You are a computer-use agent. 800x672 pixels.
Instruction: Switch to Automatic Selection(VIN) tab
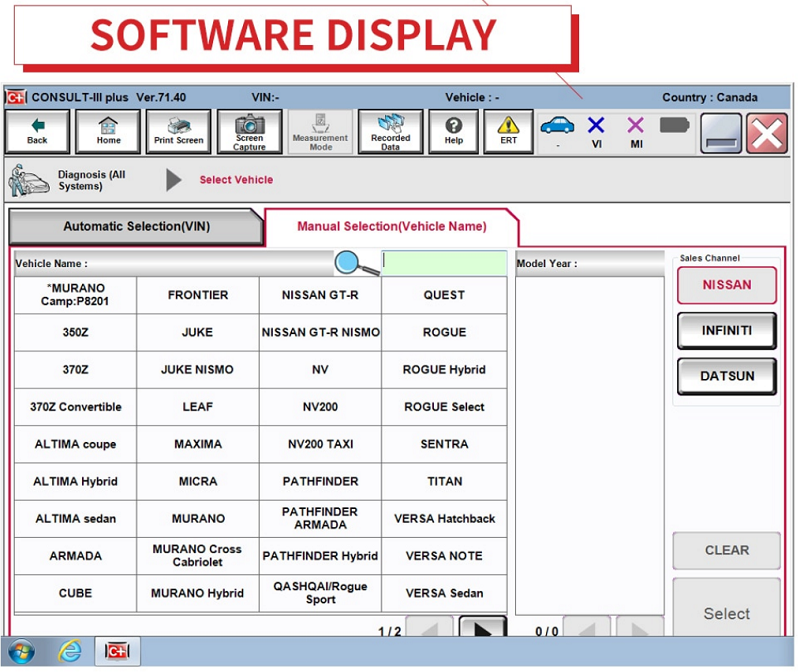136,227
